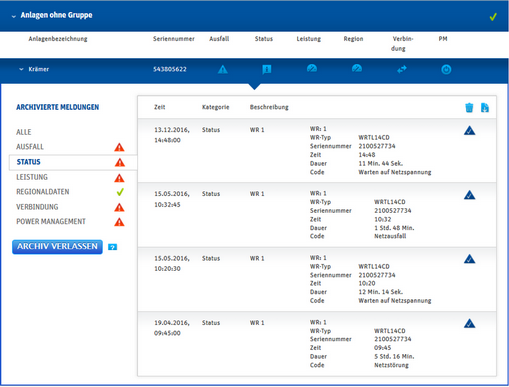The width and height of the screenshot is (509, 387).
Task: Click the ARCHIV VERLASSEN button
Action: click(x=57, y=247)
